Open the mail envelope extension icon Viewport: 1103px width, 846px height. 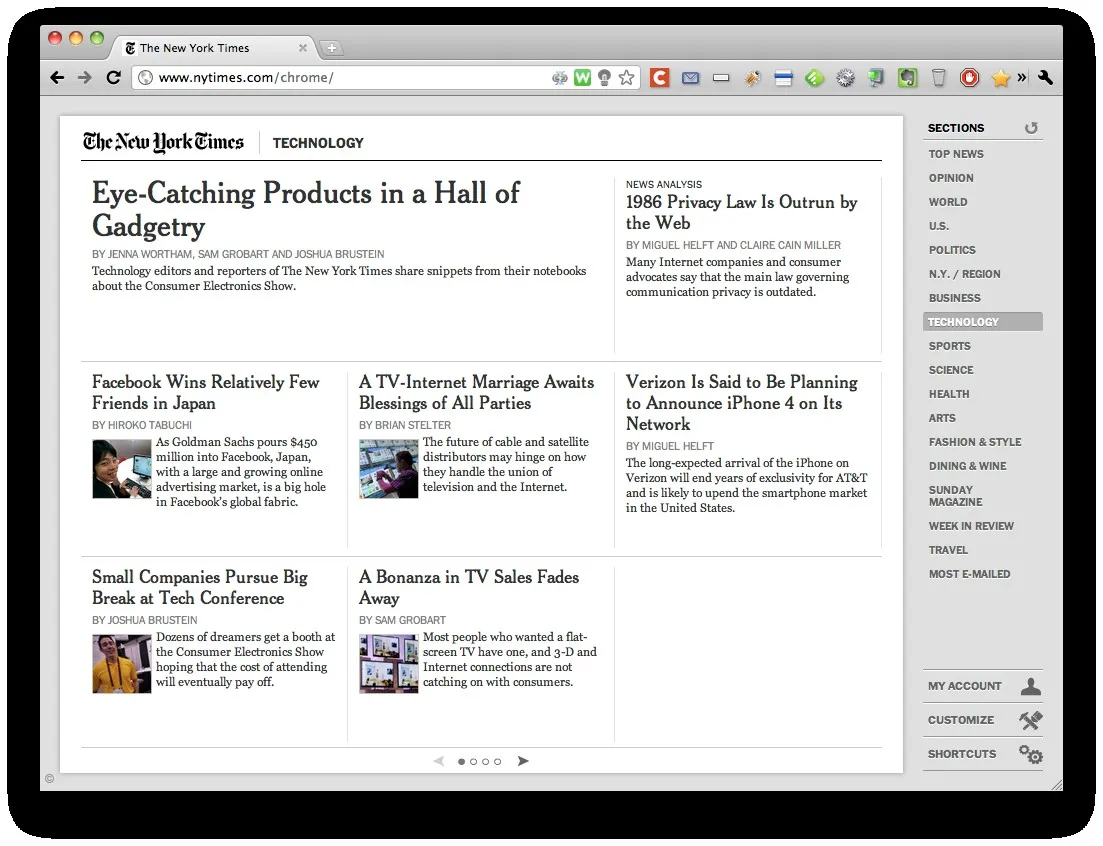(691, 78)
